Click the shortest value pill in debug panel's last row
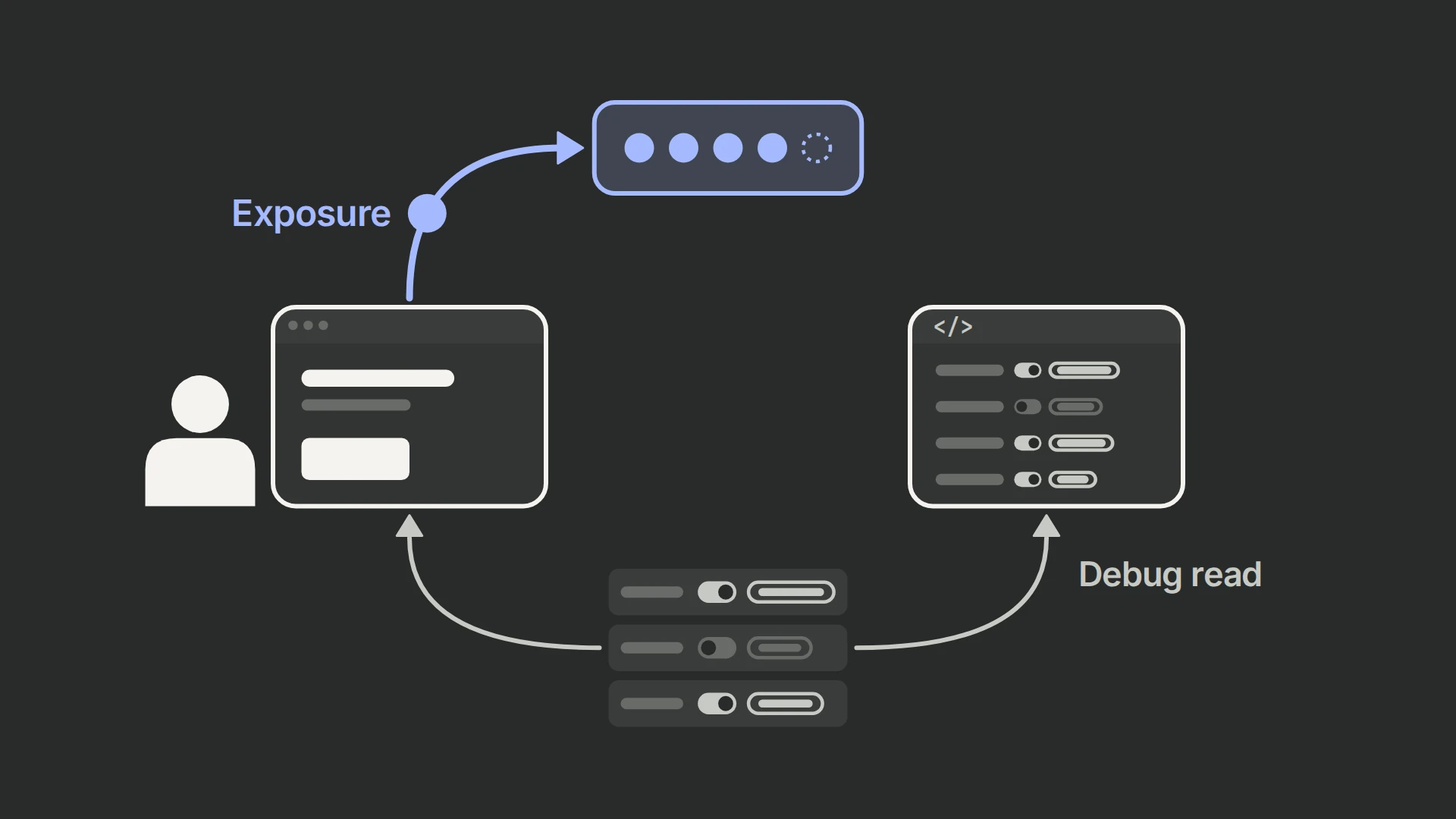This screenshot has height=819, width=1456. point(1072,479)
